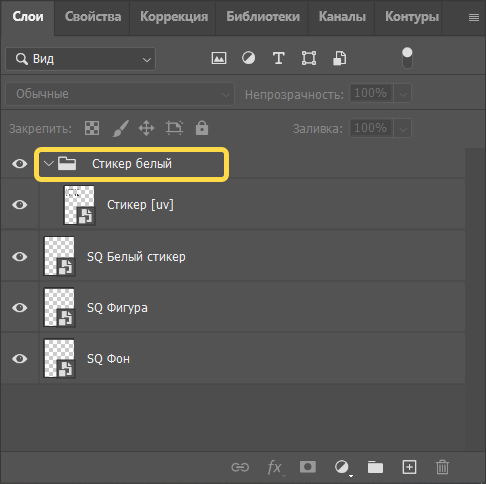Image resolution: width=486 pixels, height=484 pixels.
Task: Hide the Стикер белый group
Action: (20, 164)
